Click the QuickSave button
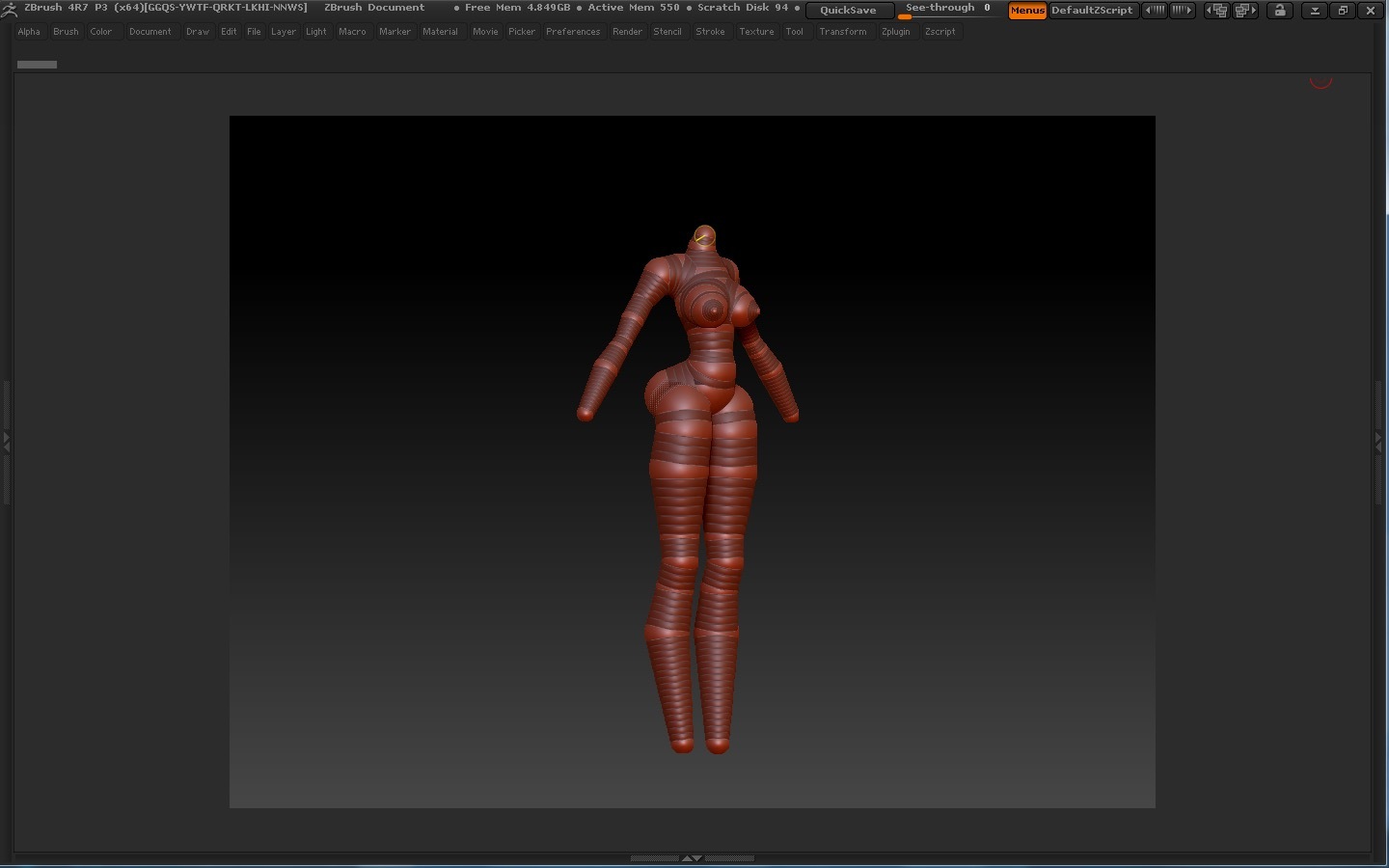 [849, 10]
